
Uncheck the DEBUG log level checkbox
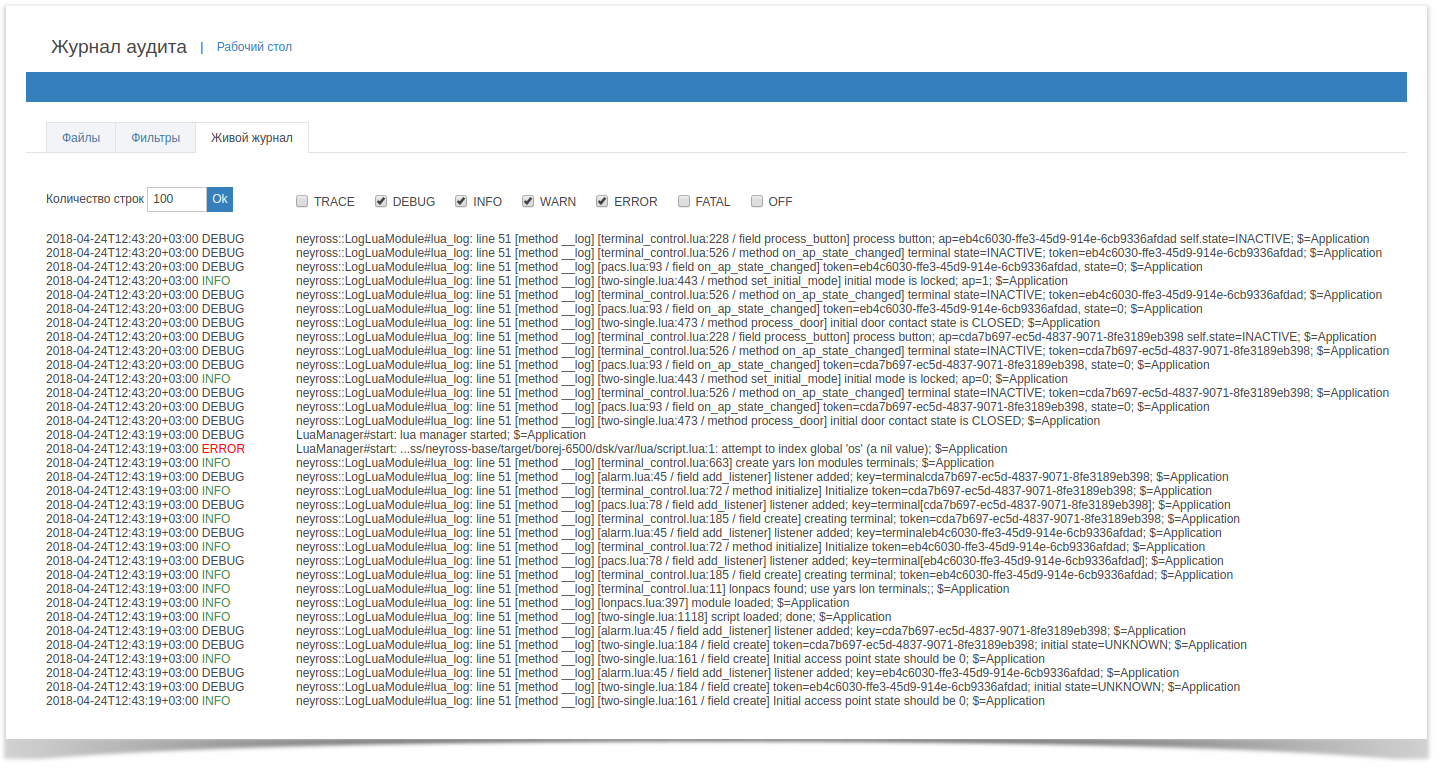tap(381, 202)
